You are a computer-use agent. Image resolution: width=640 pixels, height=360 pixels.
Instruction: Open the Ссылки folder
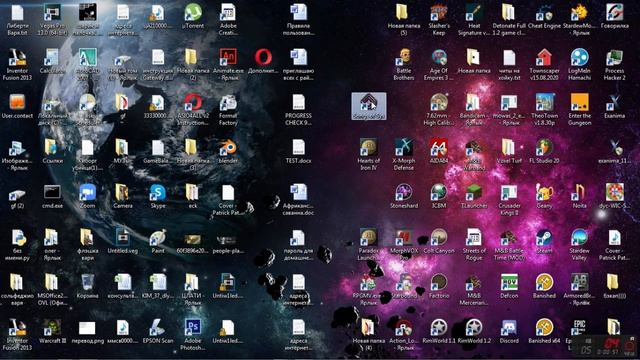pos(52,151)
